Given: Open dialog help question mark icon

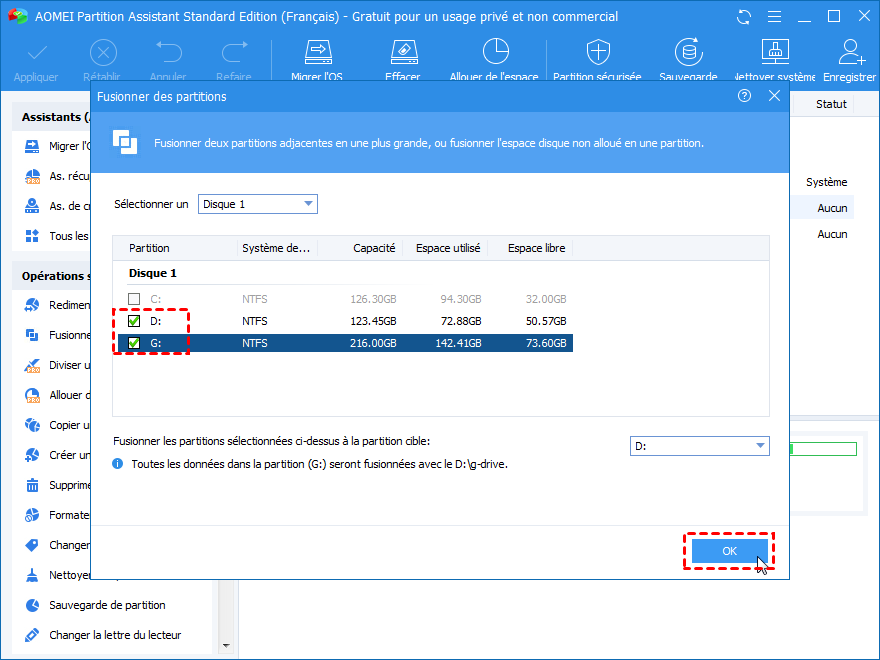Looking at the screenshot, I should pyautogui.click(x=744, y=96).
